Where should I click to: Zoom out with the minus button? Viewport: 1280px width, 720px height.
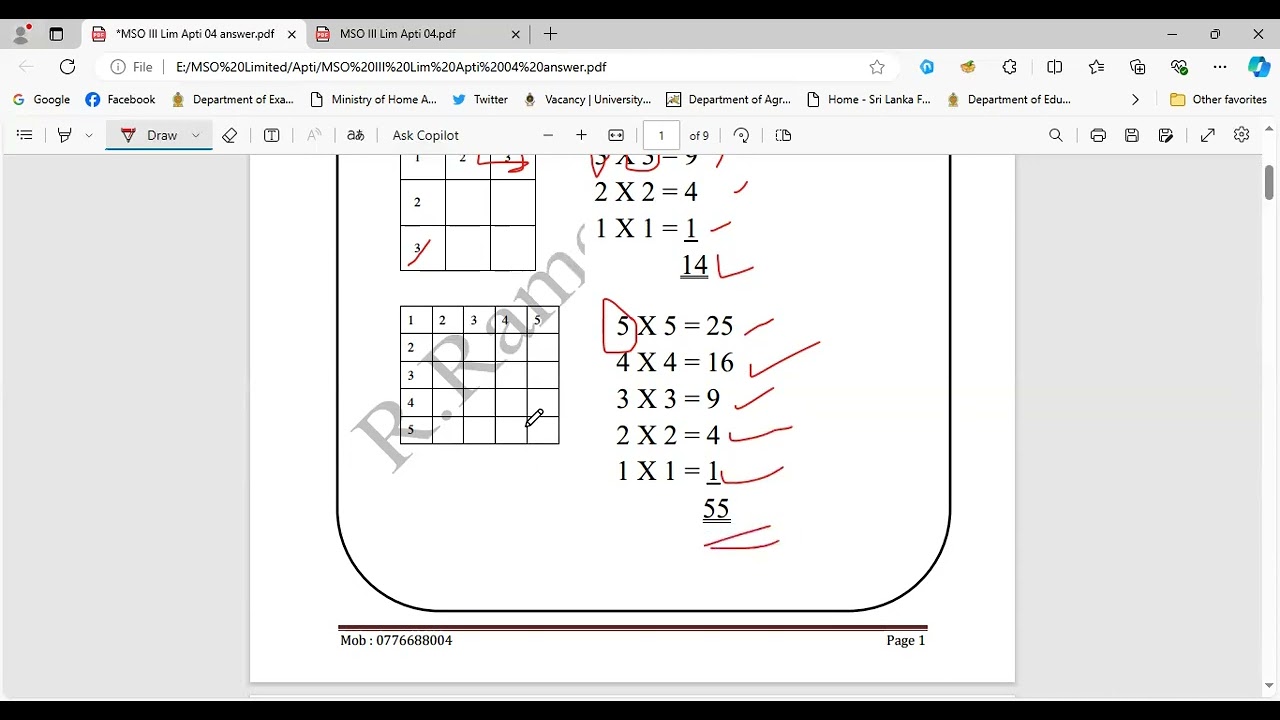pos(548,135)
